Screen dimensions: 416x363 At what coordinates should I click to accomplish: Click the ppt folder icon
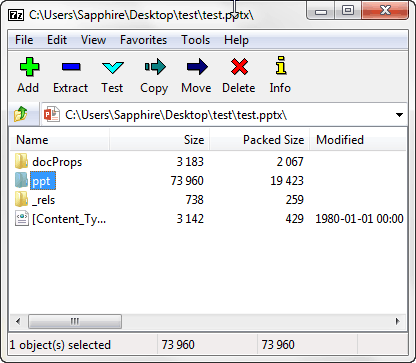point(21,180)
